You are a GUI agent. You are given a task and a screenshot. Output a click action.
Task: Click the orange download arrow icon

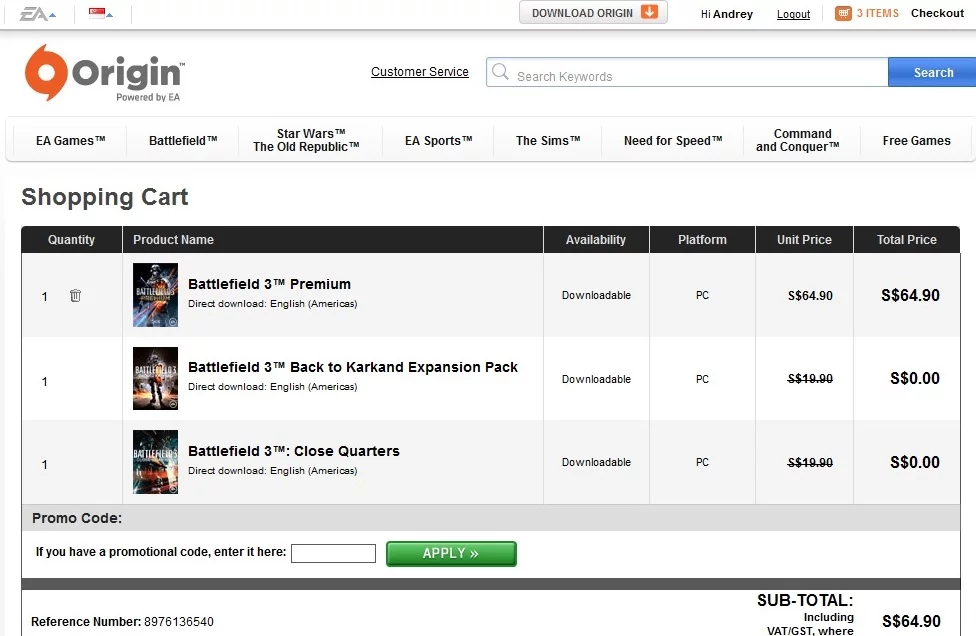point(649,13)
